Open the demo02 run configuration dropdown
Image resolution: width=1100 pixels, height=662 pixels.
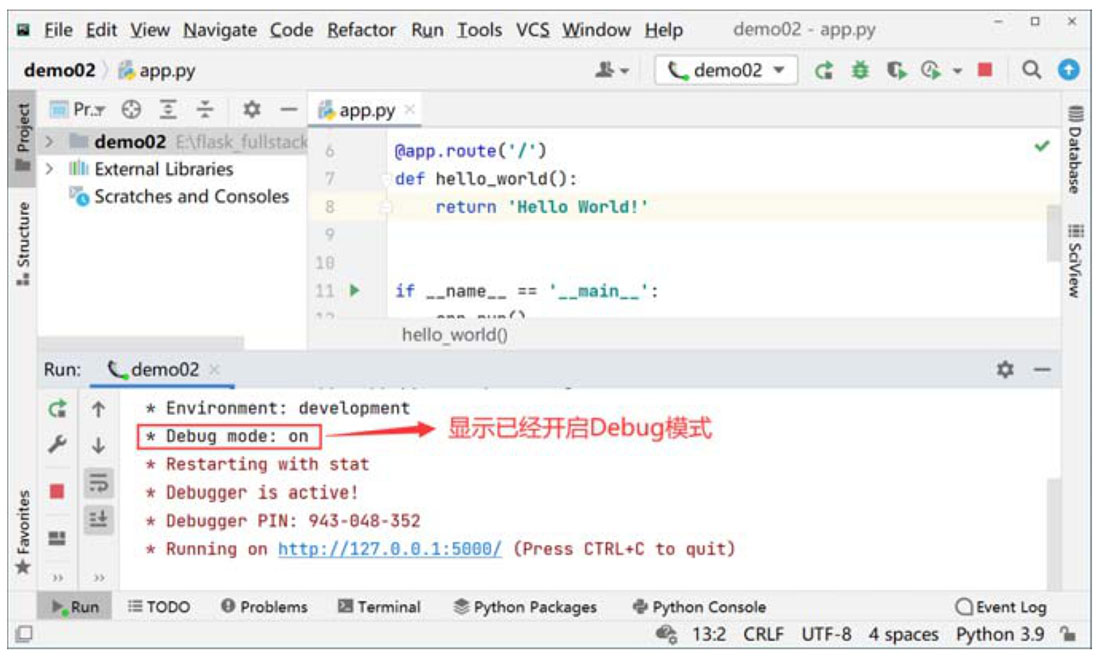tap(727, 71)
